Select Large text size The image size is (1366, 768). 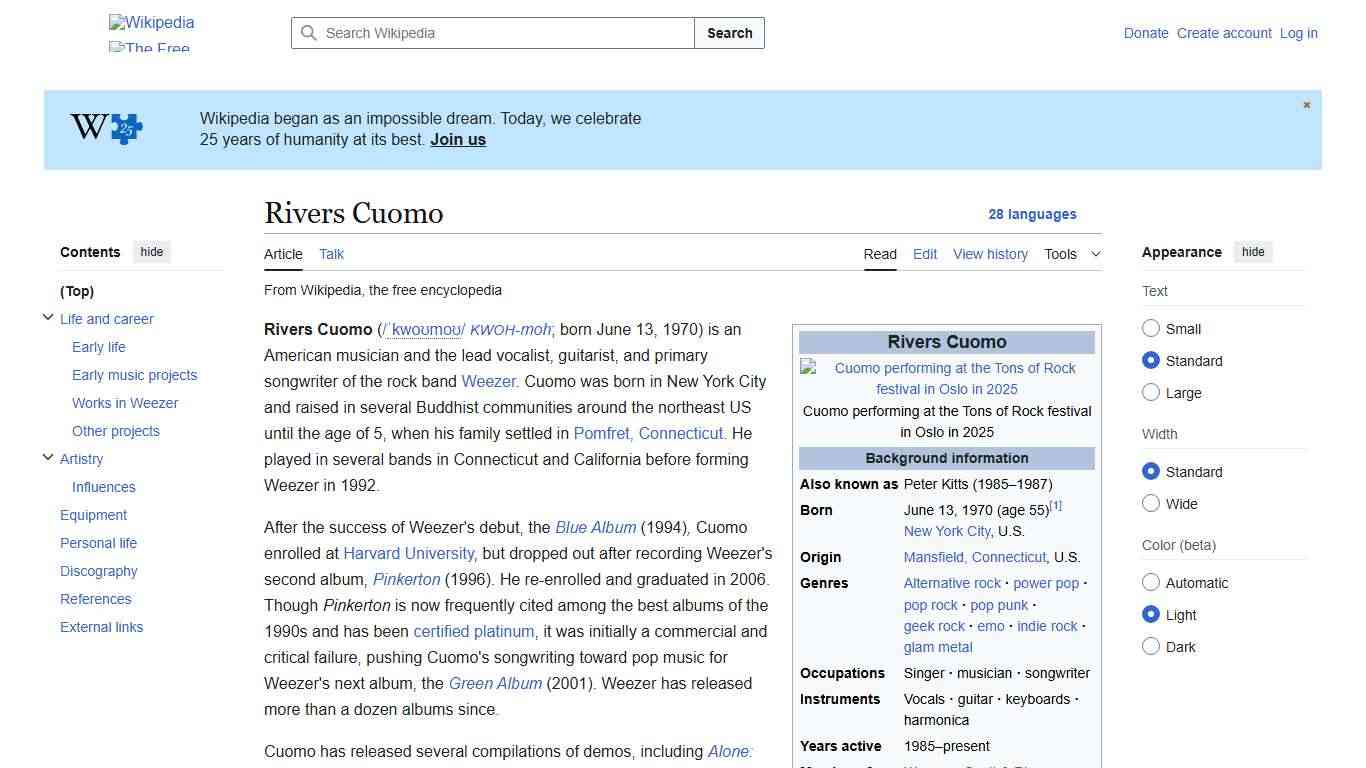click(x=1151, y=393)
